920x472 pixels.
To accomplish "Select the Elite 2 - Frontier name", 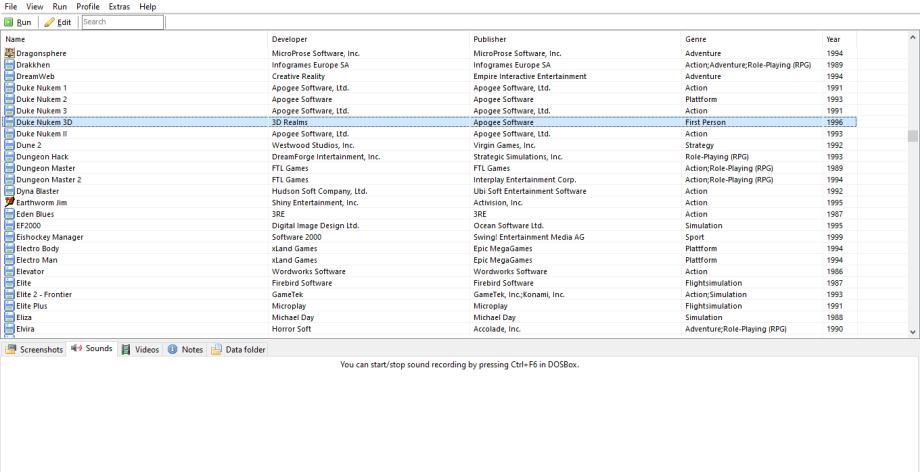I will point(44,295).
